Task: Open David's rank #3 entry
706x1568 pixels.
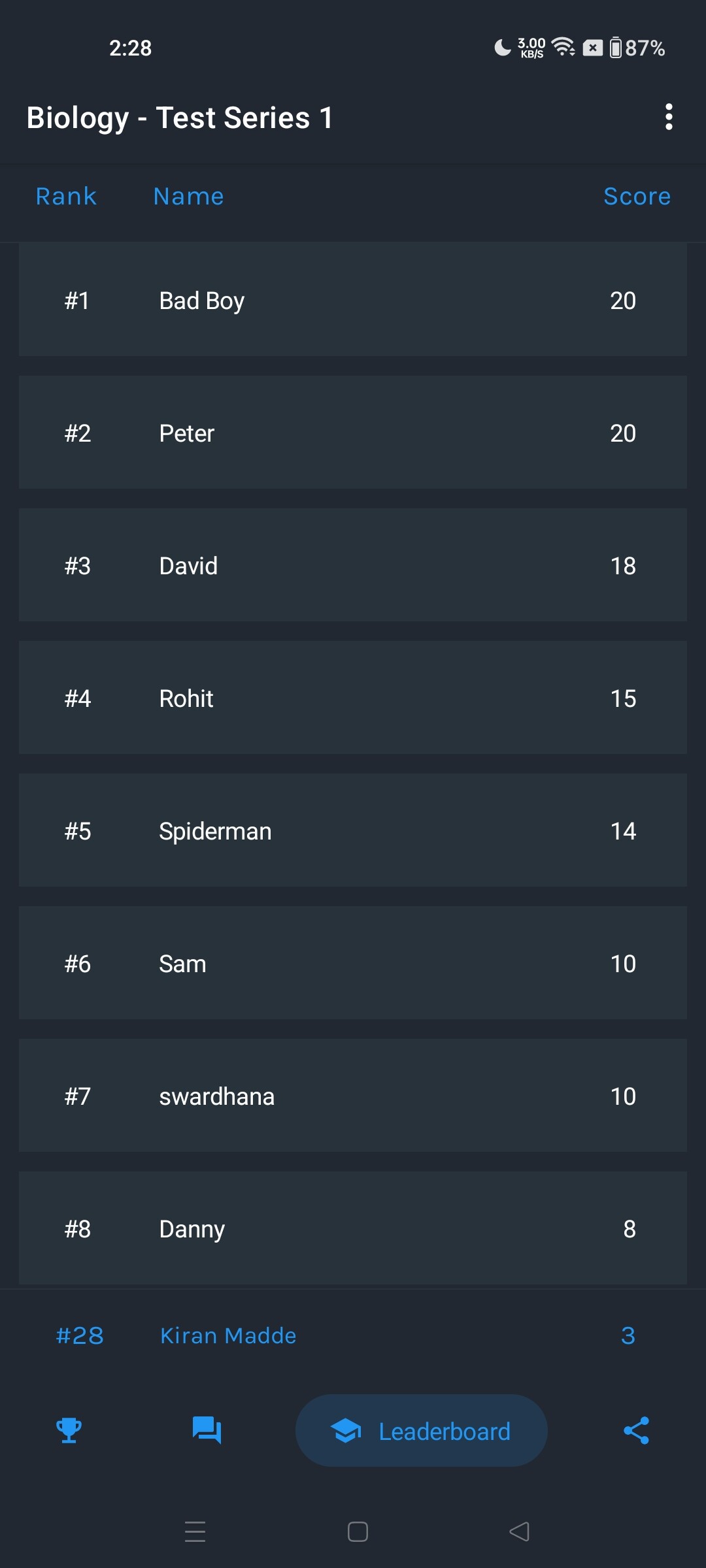Action: (x=353, y=566)
